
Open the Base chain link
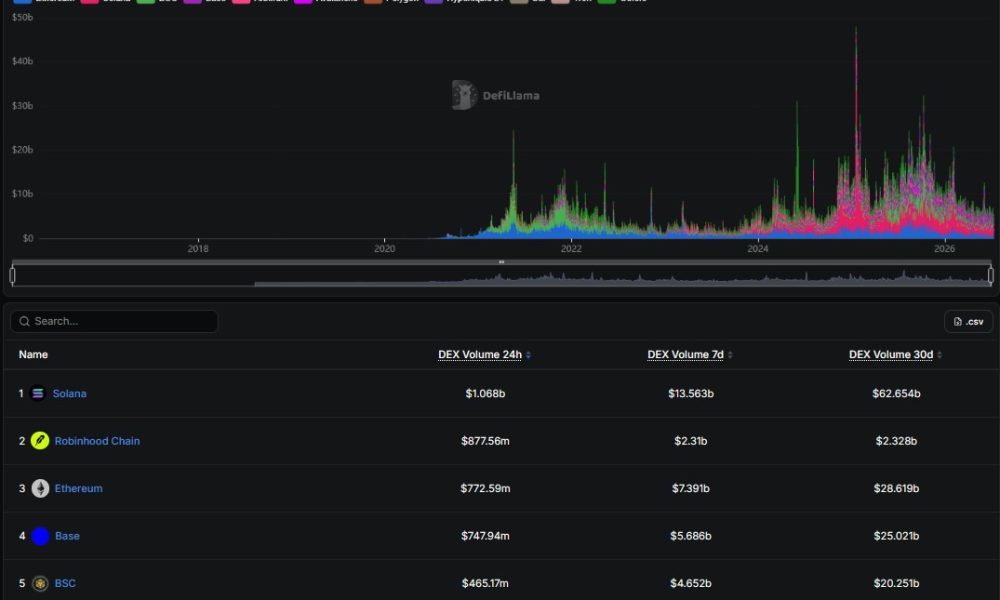[67, 536]
